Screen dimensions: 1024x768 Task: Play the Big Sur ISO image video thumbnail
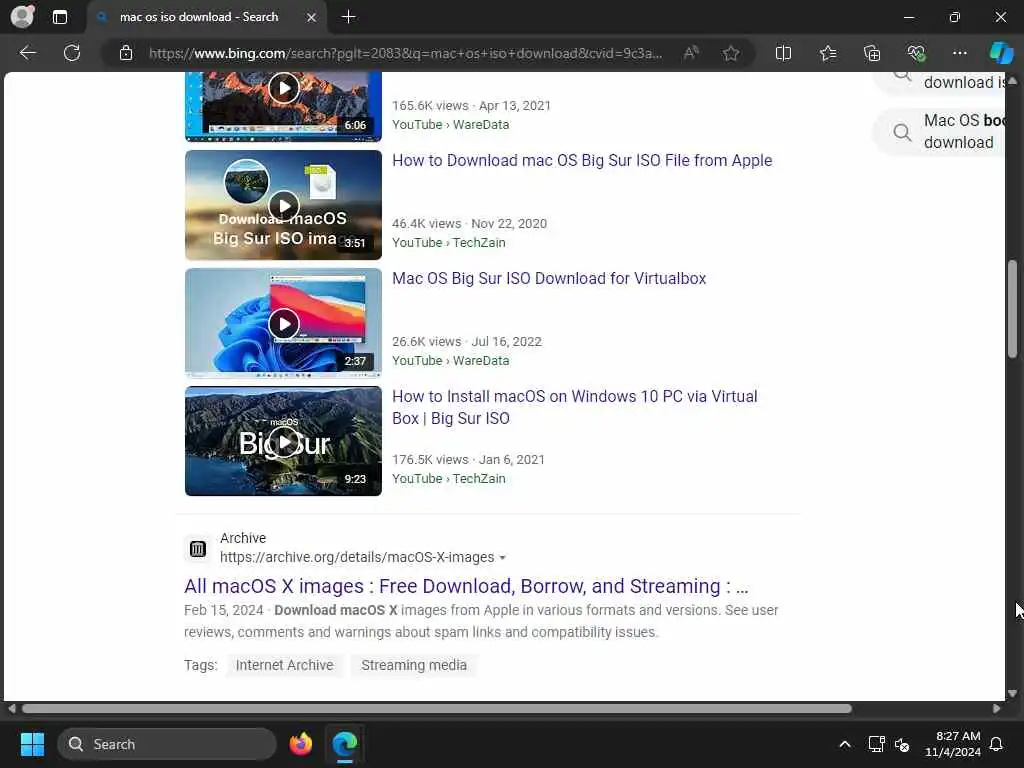[x=283, y=205]
